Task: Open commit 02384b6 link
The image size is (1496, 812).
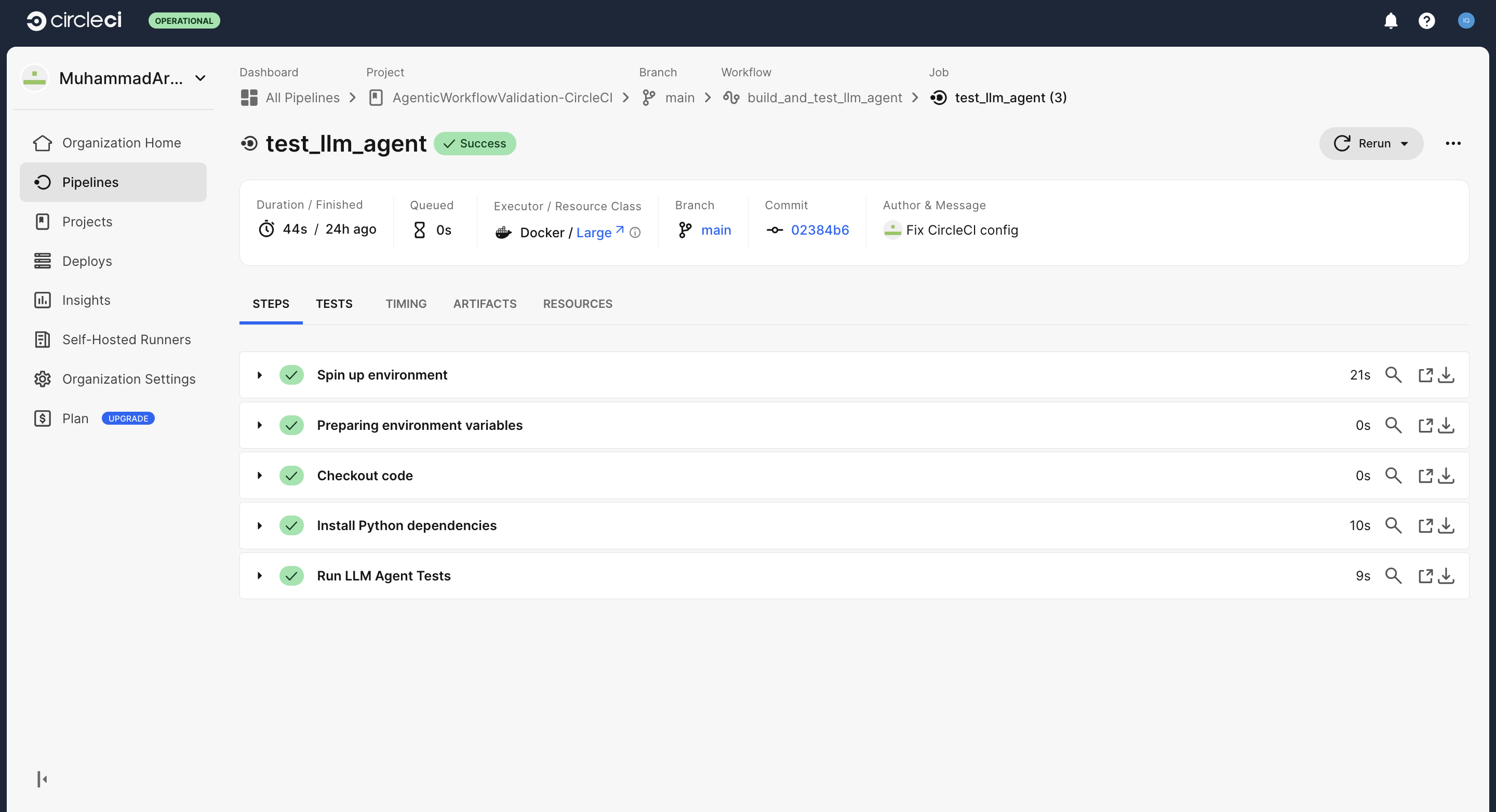Action: point(820,230)
